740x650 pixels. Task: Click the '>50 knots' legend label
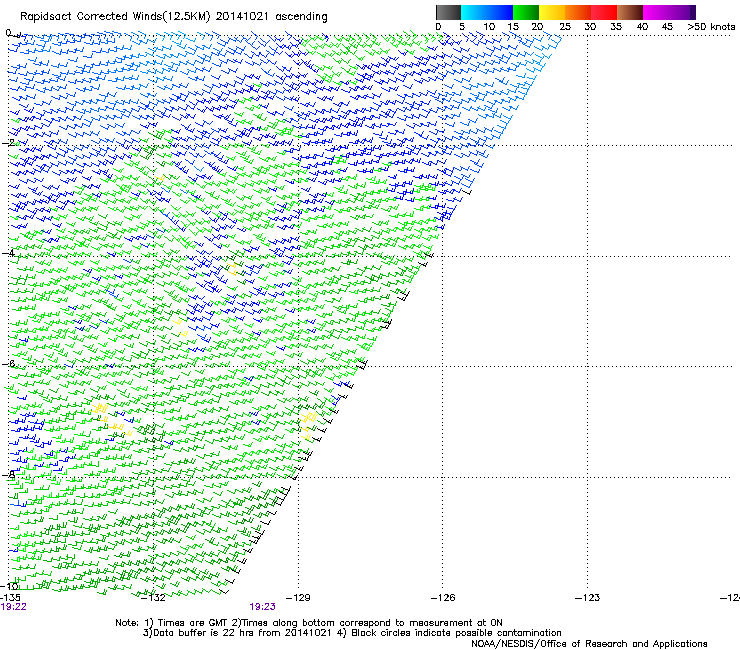(711, 27)
